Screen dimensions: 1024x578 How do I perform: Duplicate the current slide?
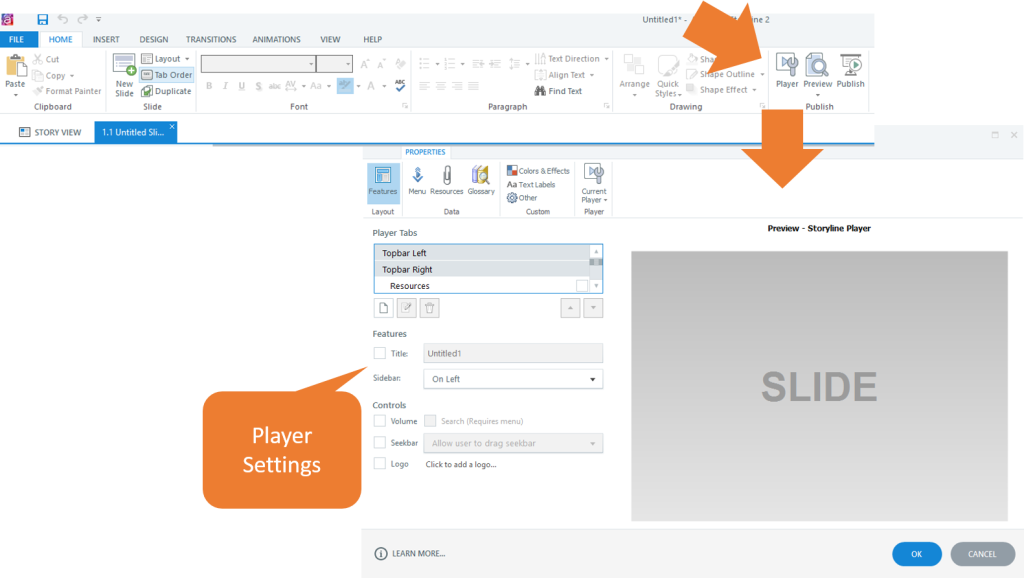click(167, 91)
